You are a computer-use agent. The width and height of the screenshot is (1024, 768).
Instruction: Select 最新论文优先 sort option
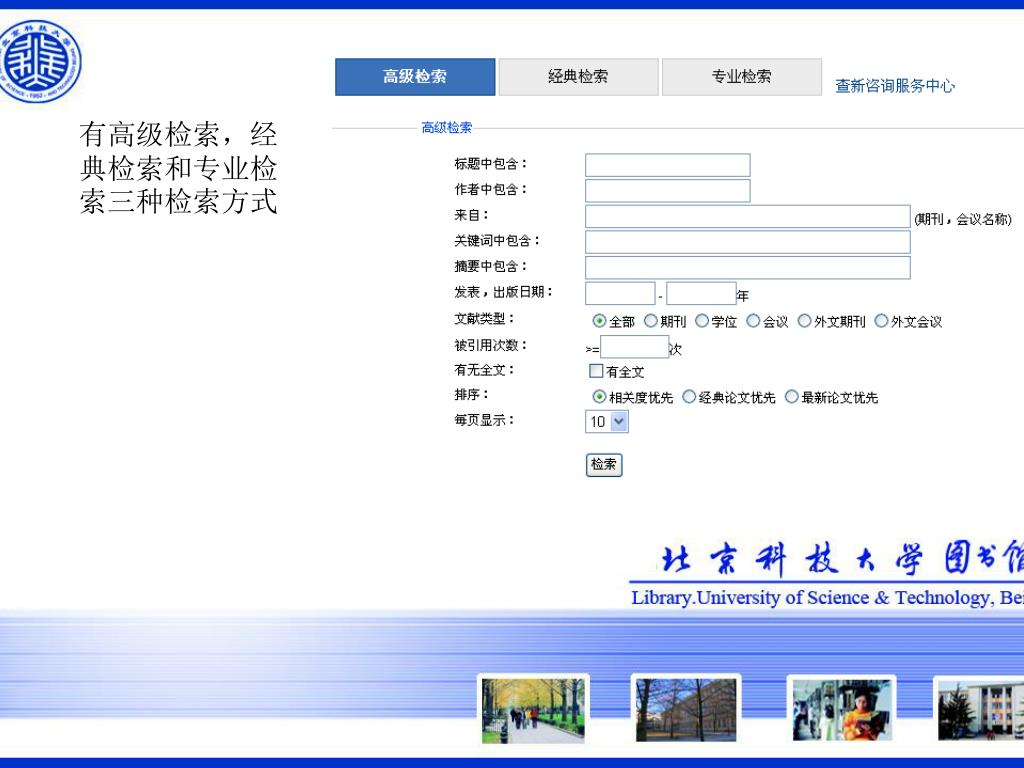791,396
